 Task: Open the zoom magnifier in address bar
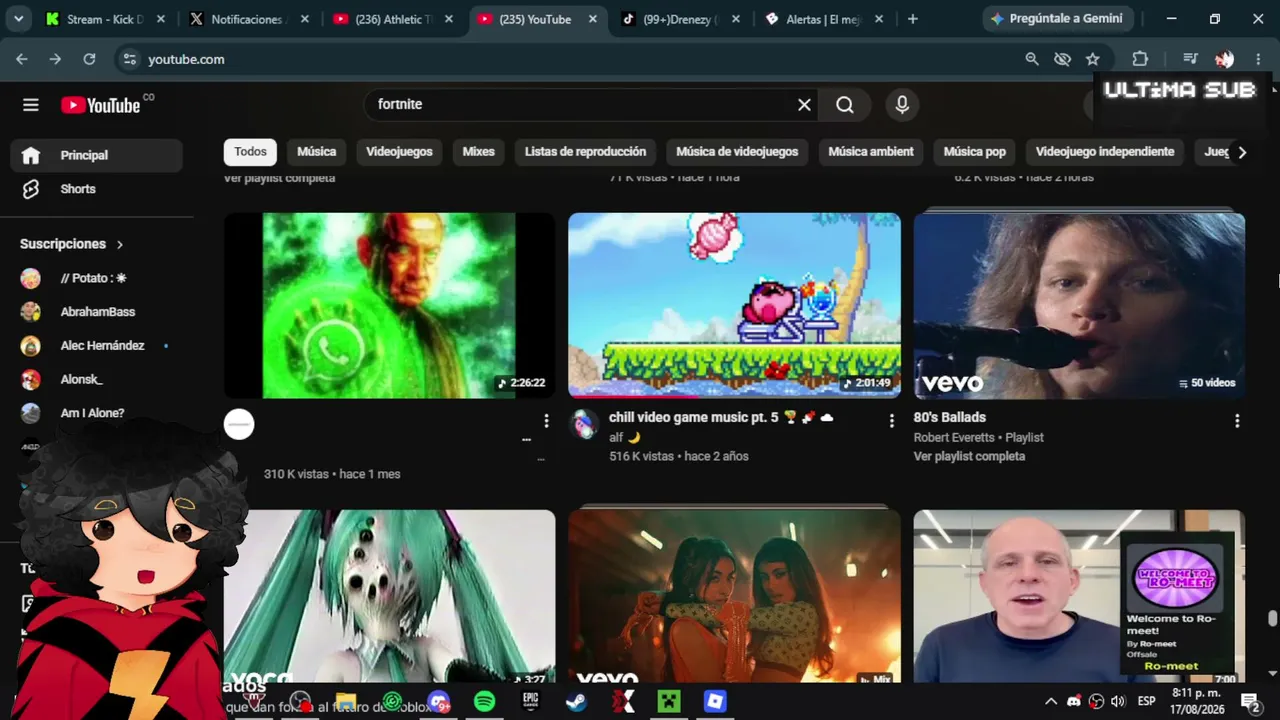[1032, 59]
